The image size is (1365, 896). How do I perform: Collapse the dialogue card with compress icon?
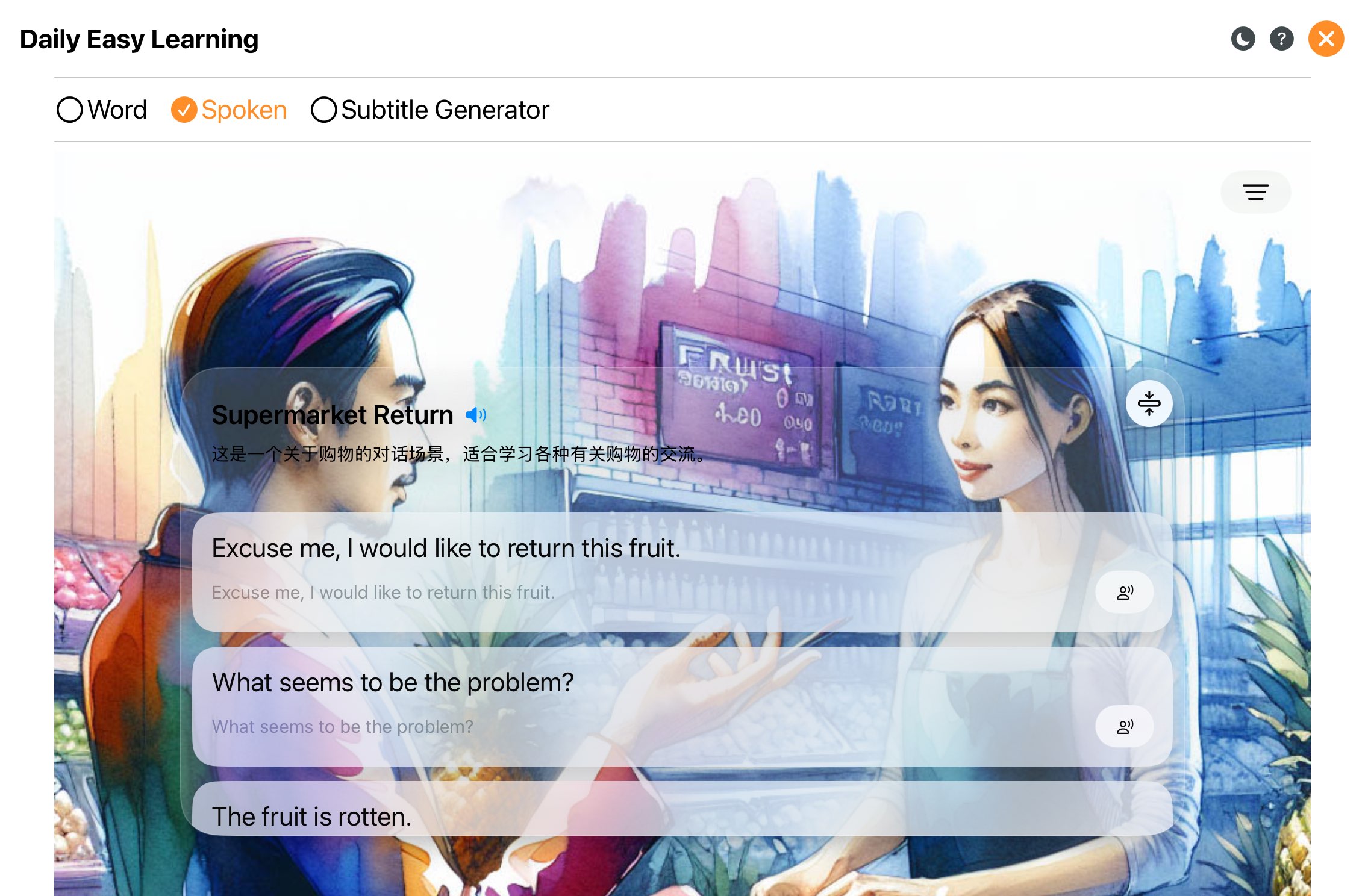[1149, 403]
